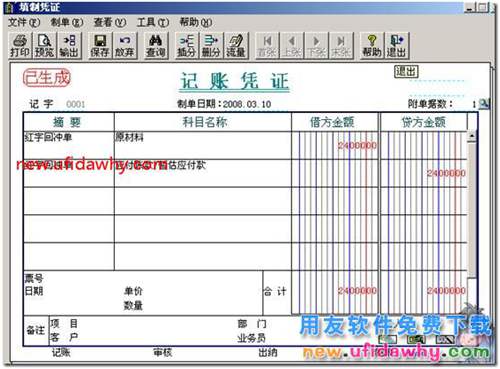Go to the first voucher 首张
500x369 pixels.
tap(267, 46)
